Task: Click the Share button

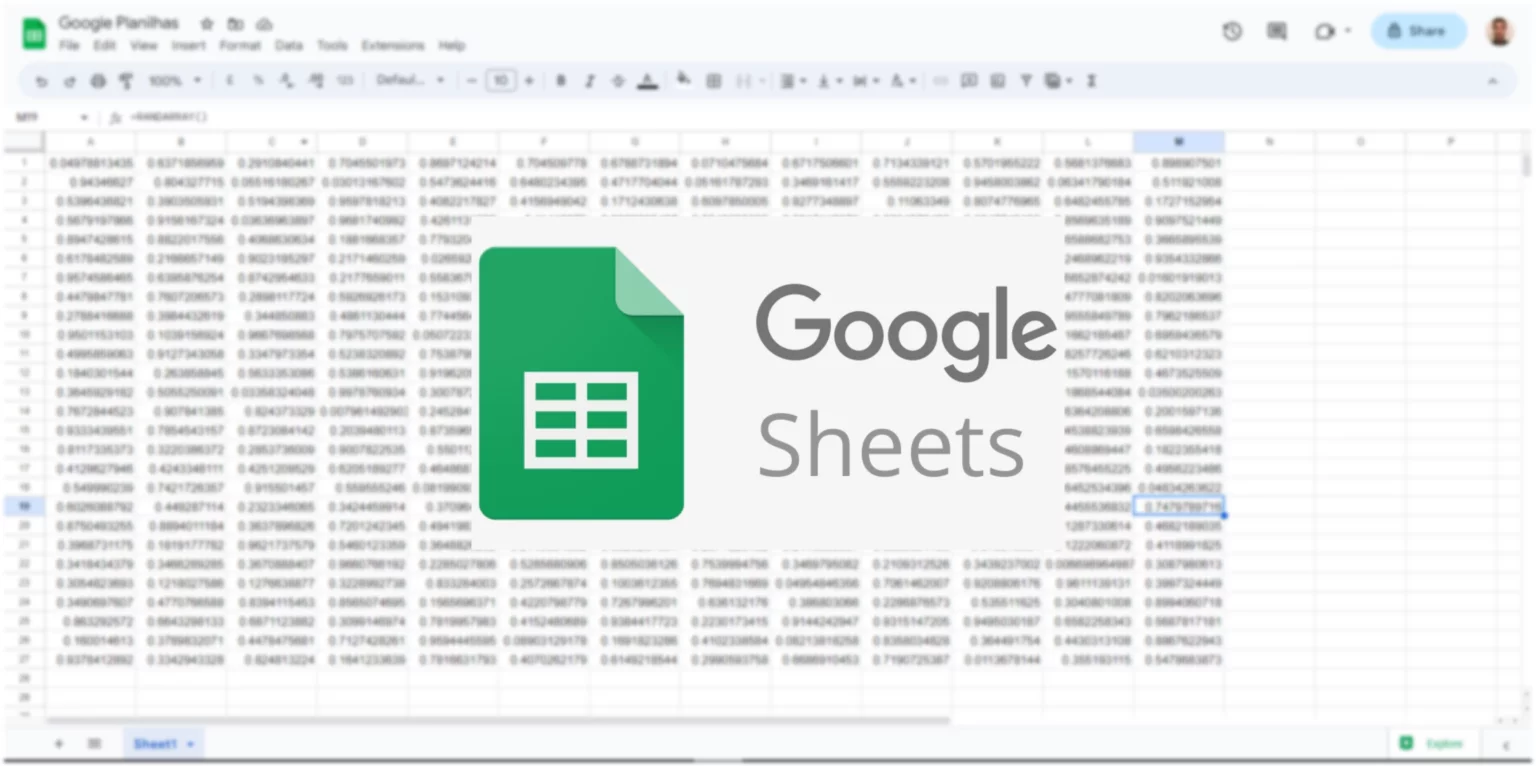Action: click(1417, 31)
